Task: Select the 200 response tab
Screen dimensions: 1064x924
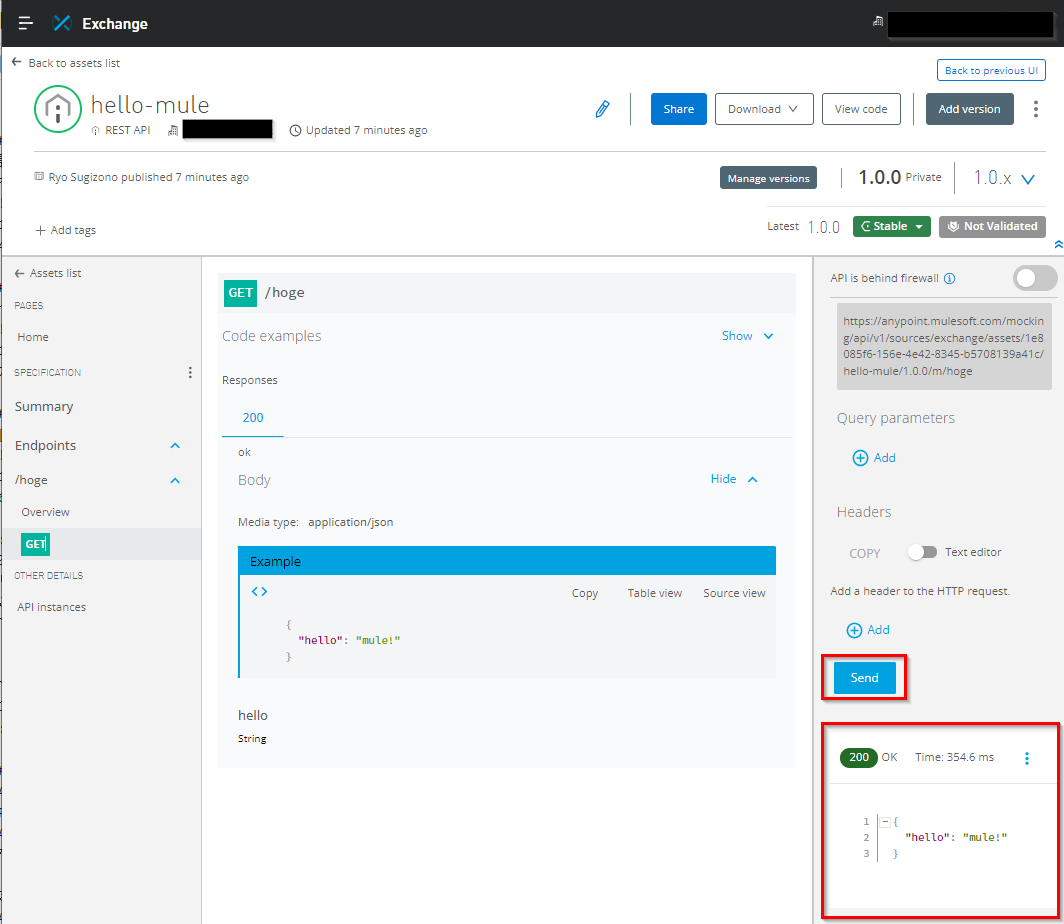Action: 252,417
